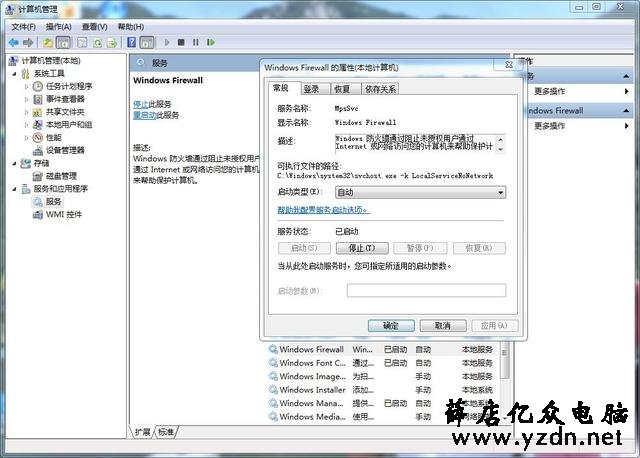
Task: Select Windows Firewall row in services list
Action: [383, 349]
